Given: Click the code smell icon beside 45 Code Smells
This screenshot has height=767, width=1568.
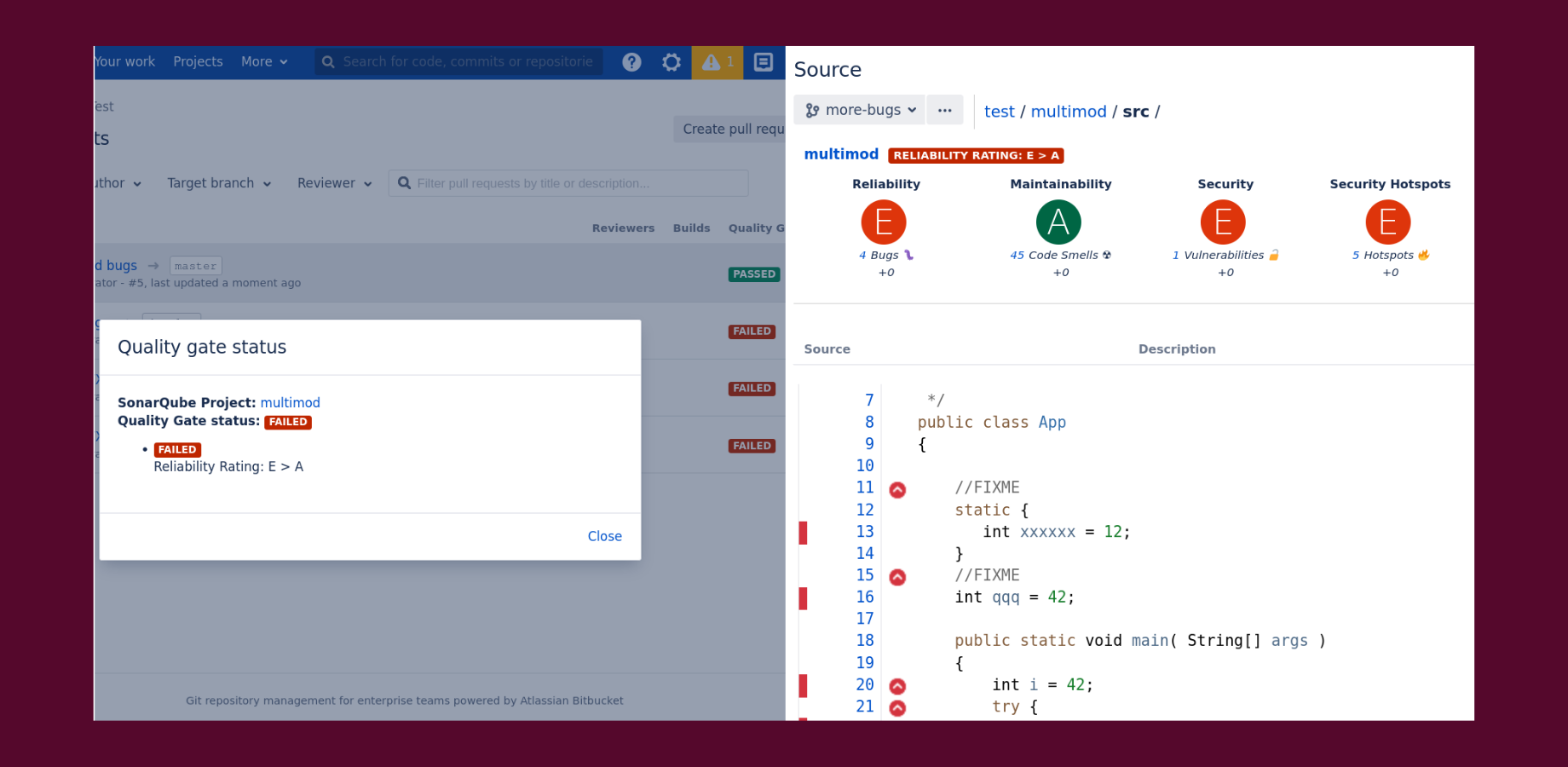Looking at the screenshot, I should coord(1107,255).
